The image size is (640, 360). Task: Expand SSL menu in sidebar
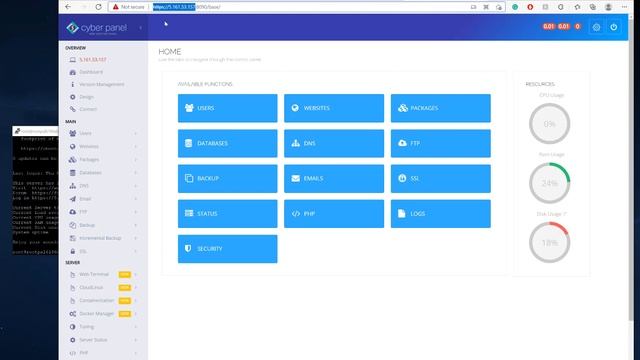[x=102, y=251]
